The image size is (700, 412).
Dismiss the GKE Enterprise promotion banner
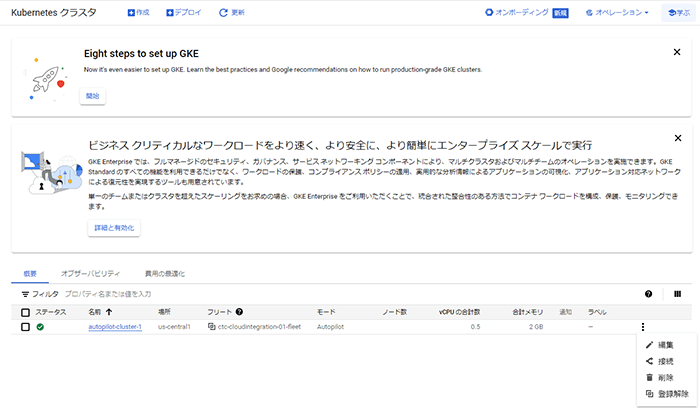[x=678, y=138]
